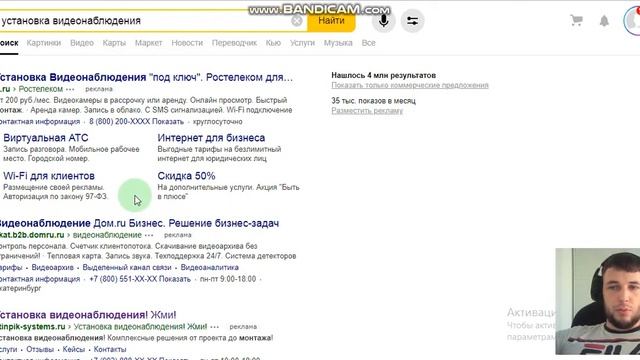Open the Видеонаблюдение Дом.ru Бизнес result title
The width and height of the screenshot is (640, 360).
pos(139,223)
